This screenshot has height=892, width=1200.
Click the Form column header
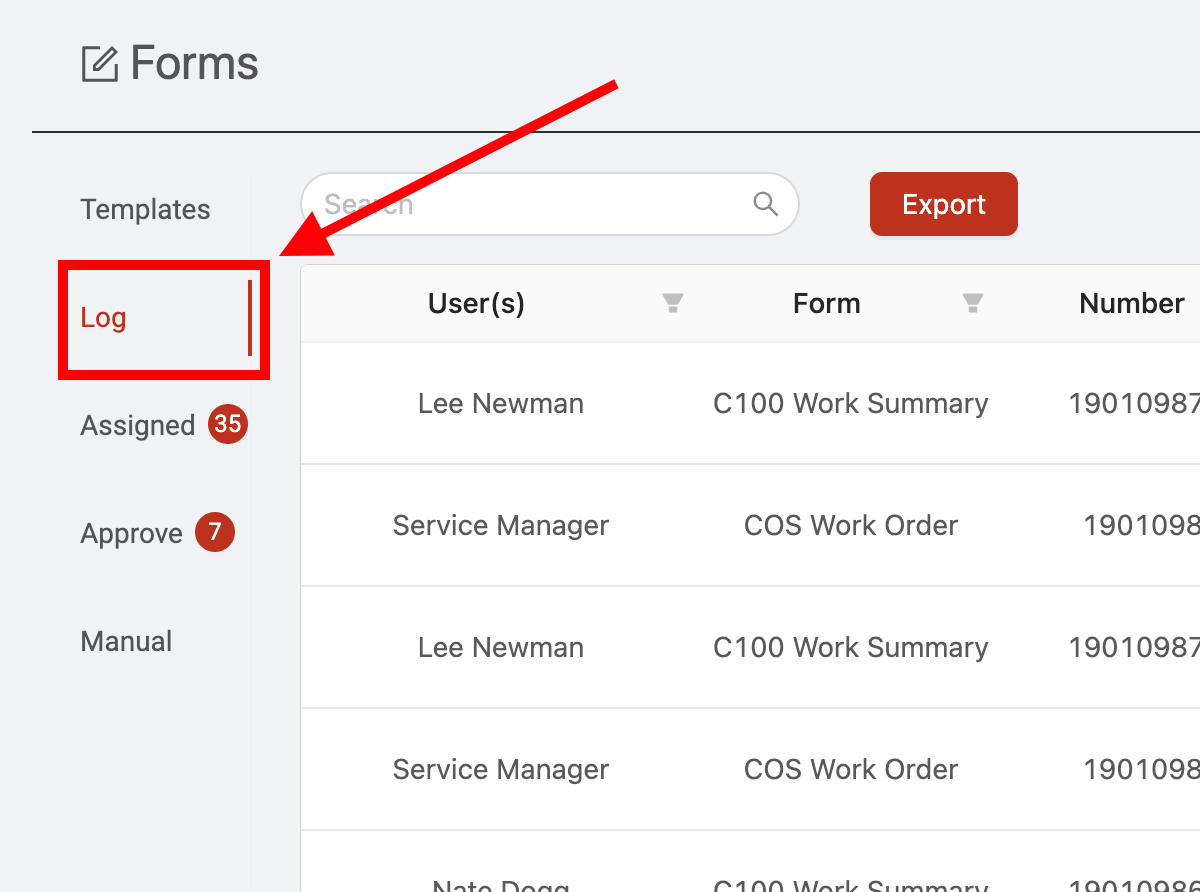pos(827,304)
